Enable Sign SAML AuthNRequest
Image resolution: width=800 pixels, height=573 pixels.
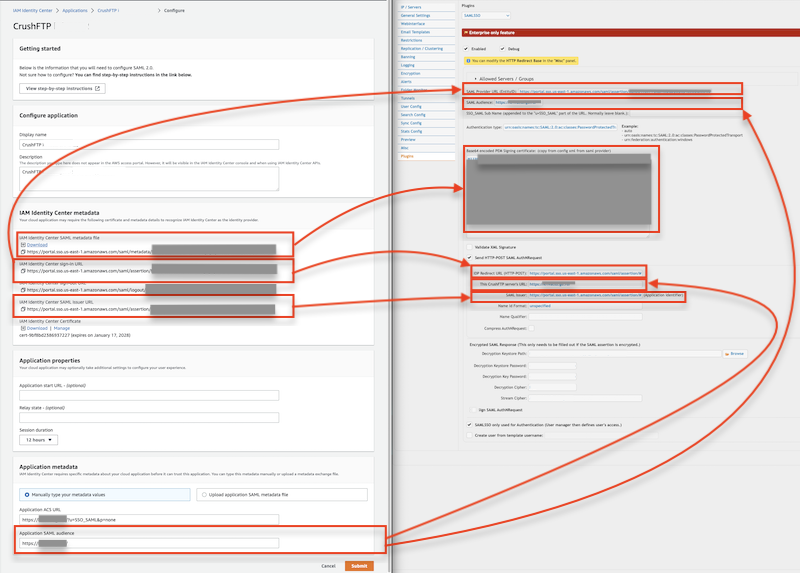(x=473, y=410)
